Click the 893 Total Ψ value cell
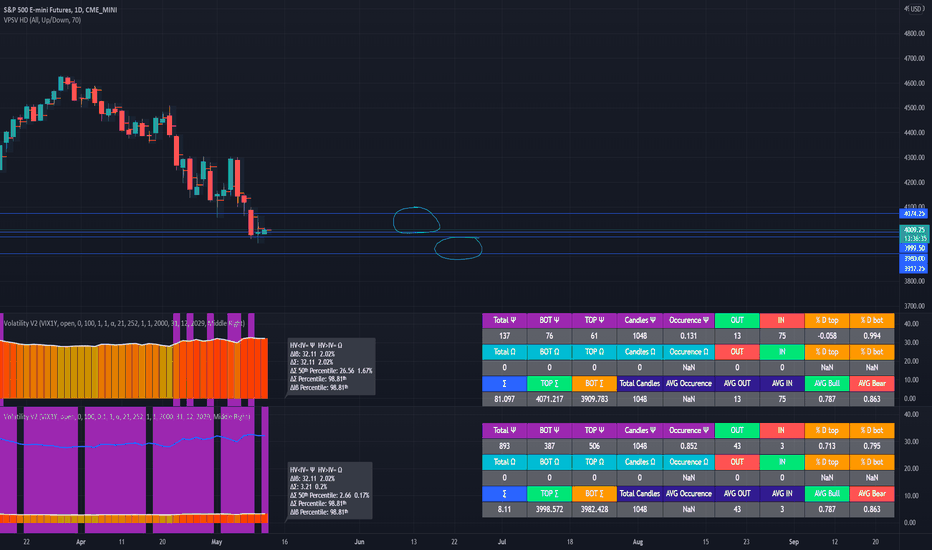 click(x=505, y=446)
